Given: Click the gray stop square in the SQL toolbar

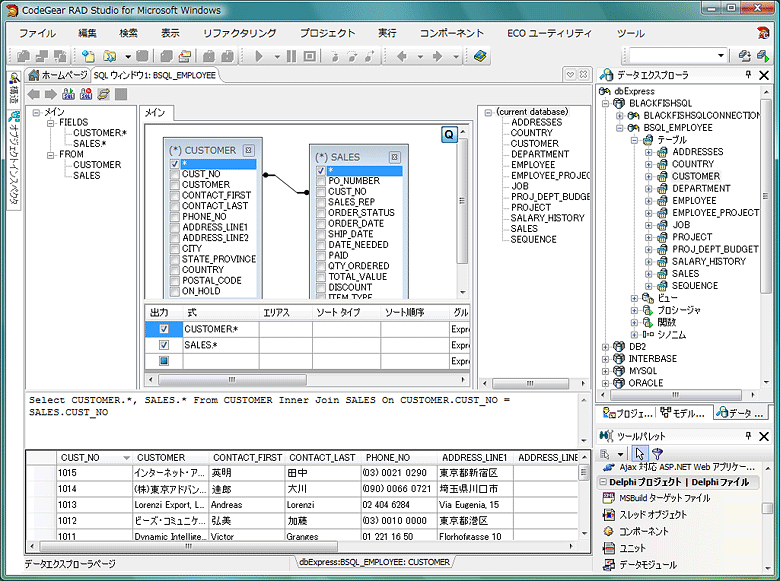Looking at the screenshot, I should 121,94.
